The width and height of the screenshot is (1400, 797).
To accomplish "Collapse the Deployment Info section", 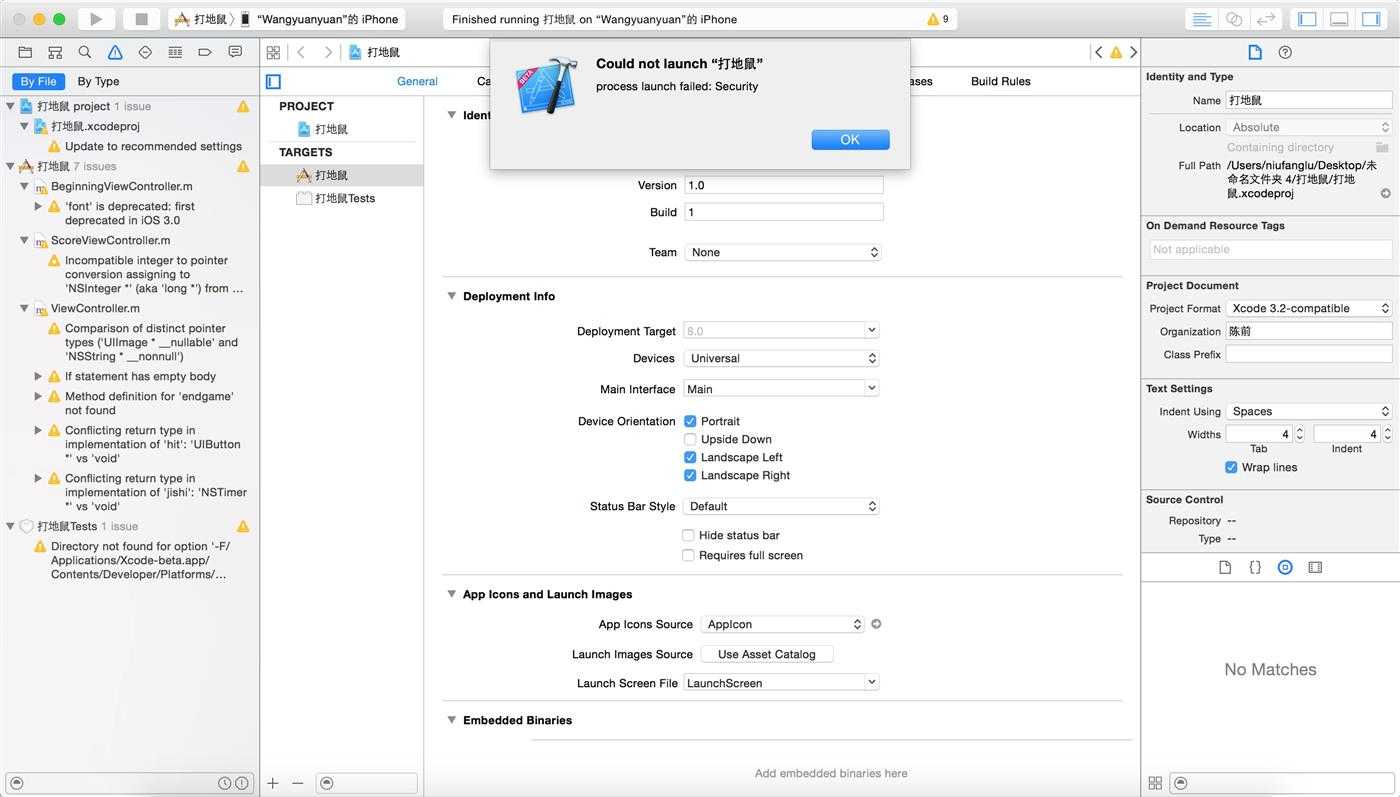I will 451,296.
